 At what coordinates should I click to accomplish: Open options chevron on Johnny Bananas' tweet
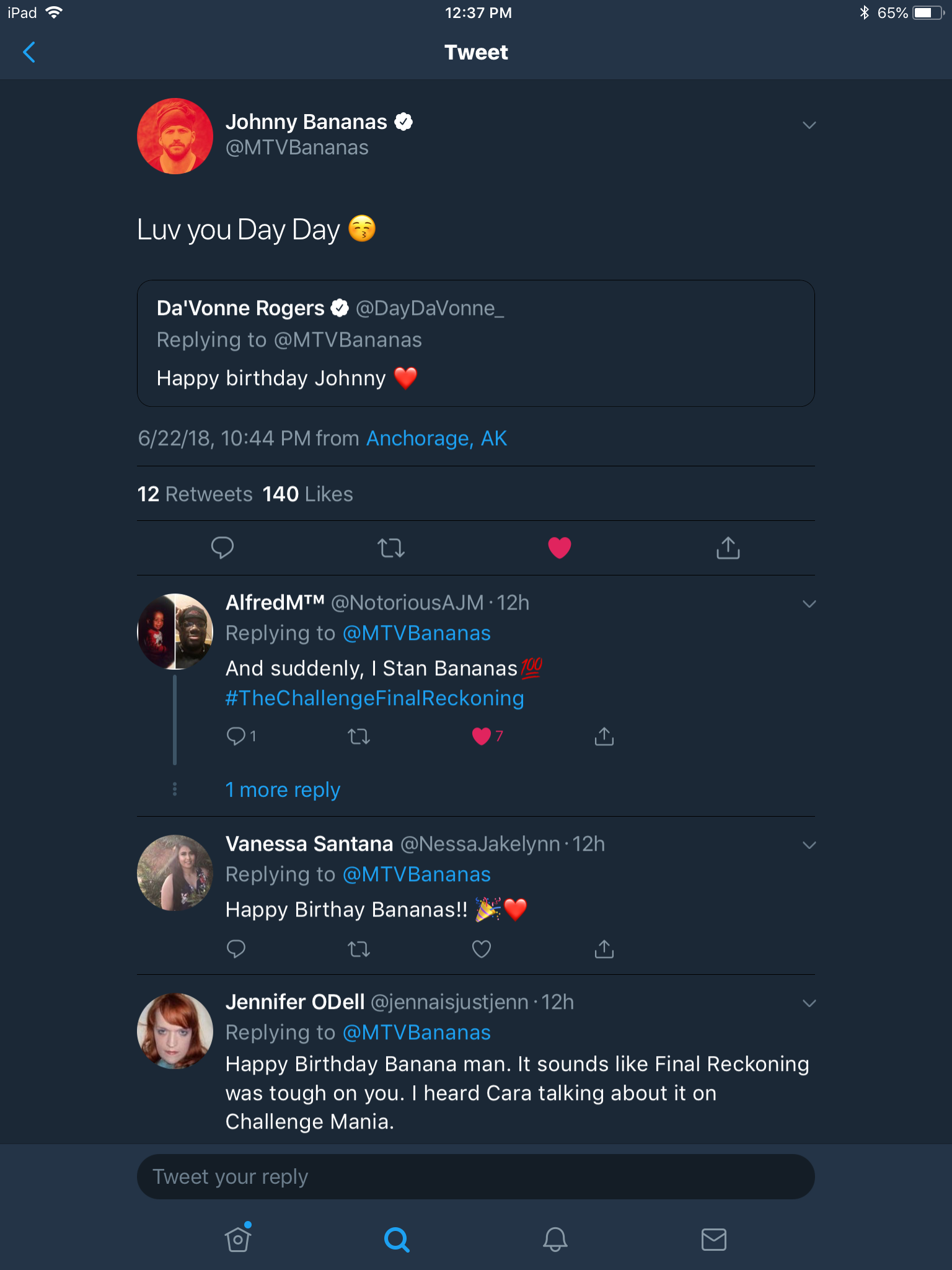point(809,125)
